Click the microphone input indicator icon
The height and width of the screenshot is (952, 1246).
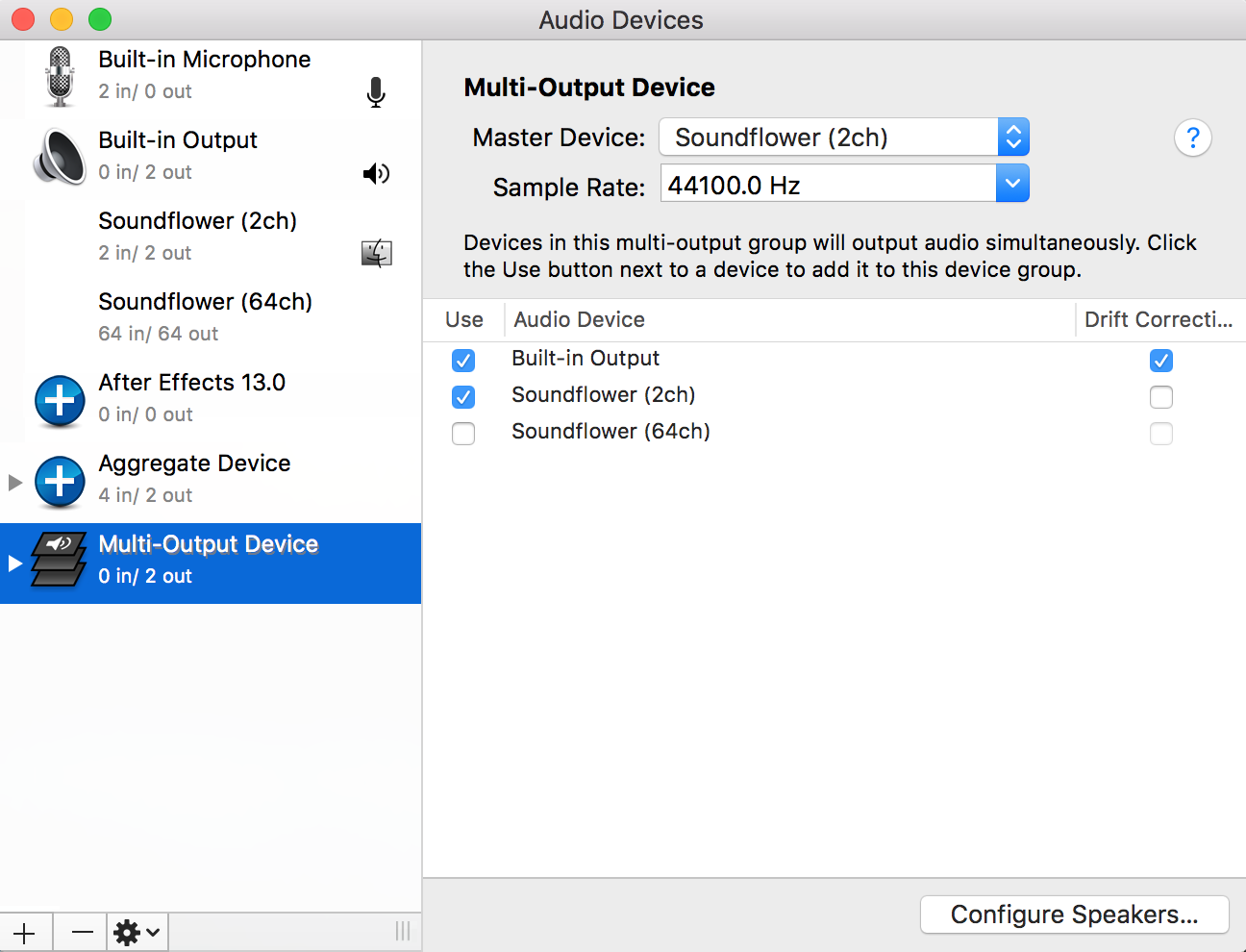376,92
